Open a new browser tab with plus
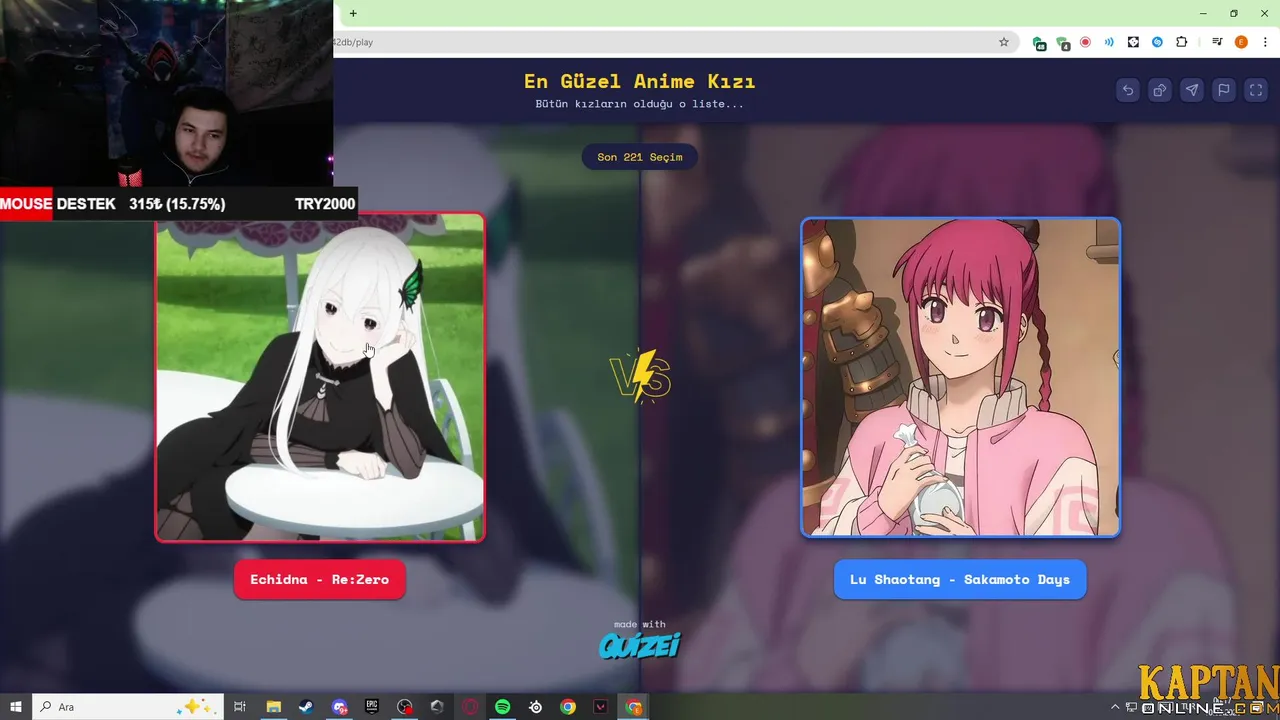 click(353, 13)
